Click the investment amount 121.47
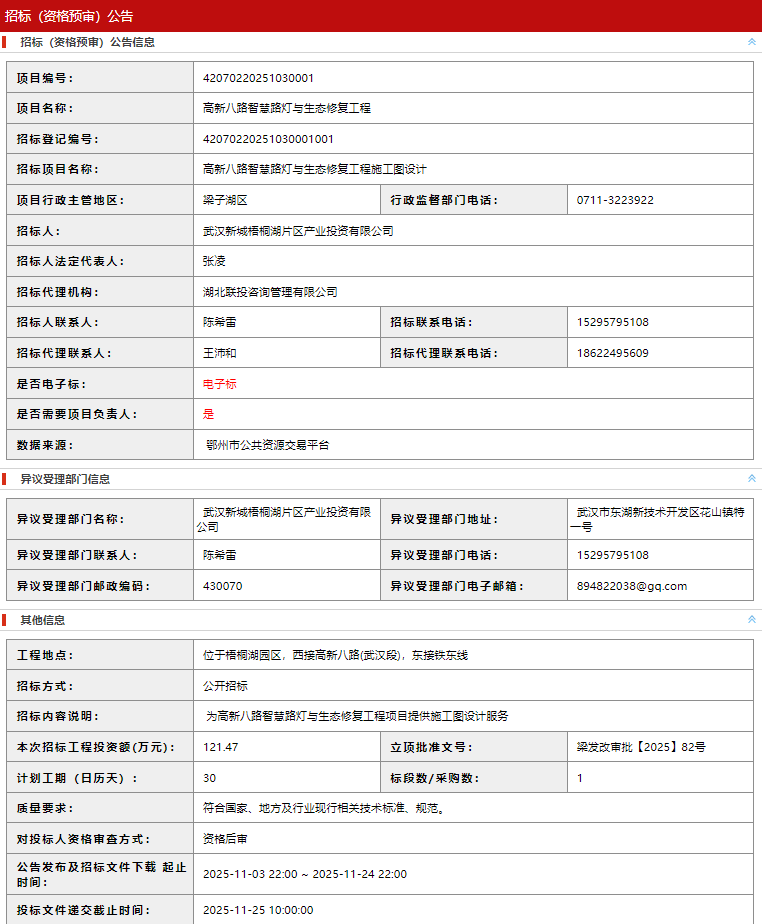The width and height of the screenshot is (762, 924). pyautogui.click(x=220, y=747)
